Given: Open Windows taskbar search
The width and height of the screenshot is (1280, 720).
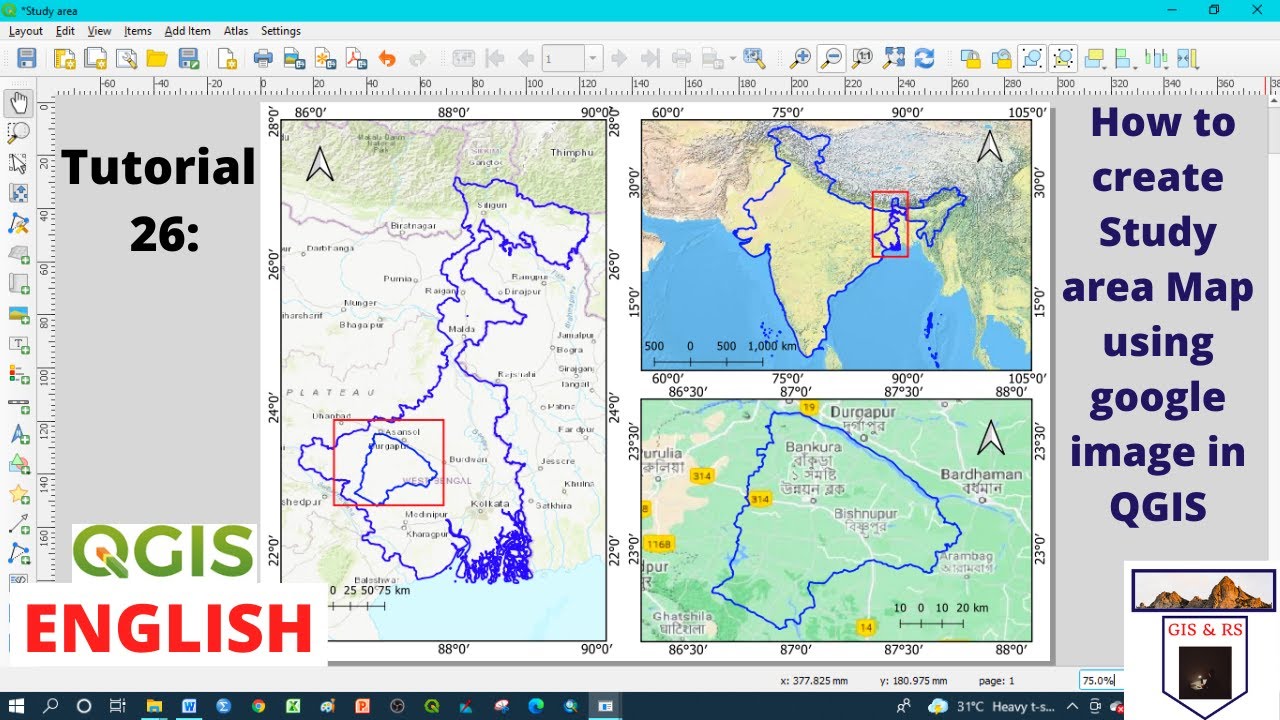Looking at the screenshot, I should coord(50,706).
